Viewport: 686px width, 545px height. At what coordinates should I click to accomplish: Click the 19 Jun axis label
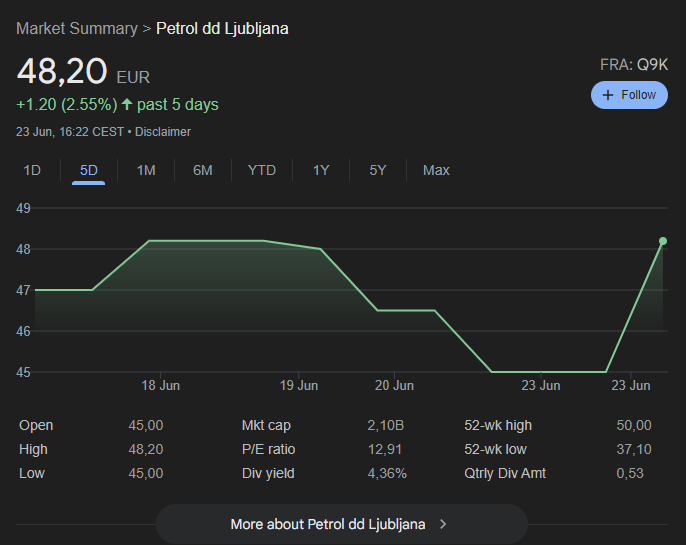[299, 385]
